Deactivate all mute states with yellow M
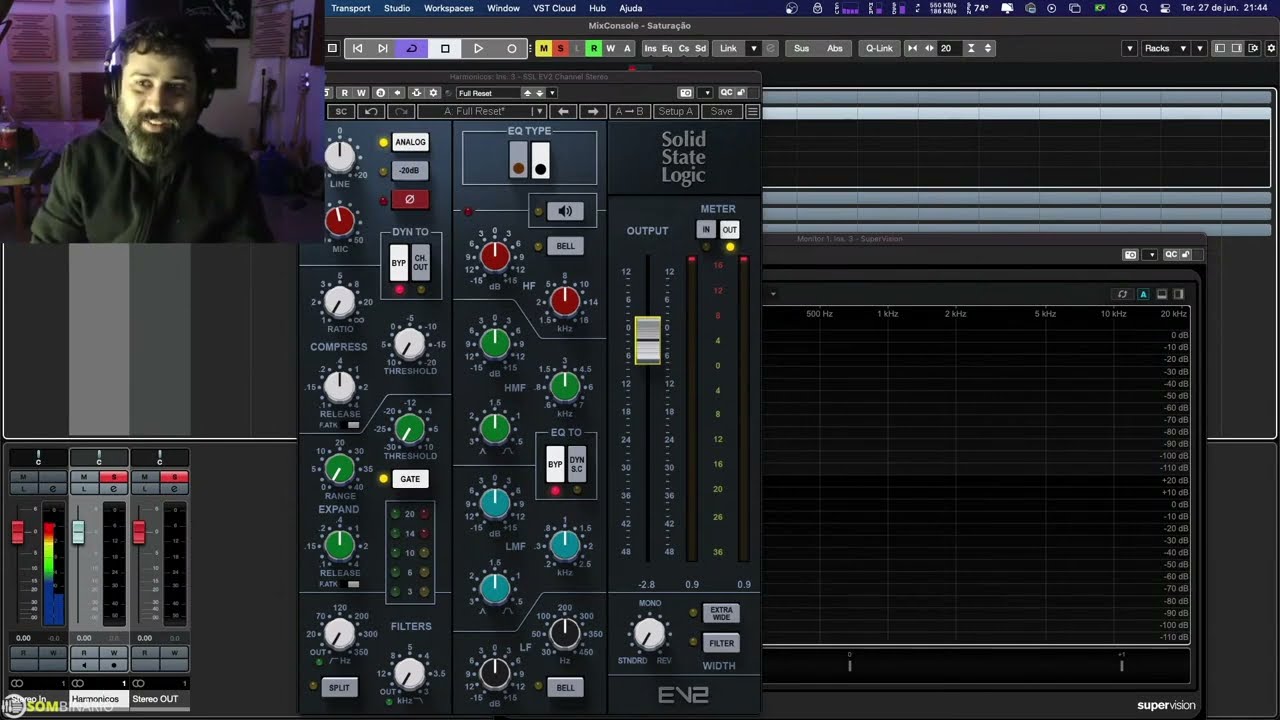1280x720 pixels. (x=543, y=48)
